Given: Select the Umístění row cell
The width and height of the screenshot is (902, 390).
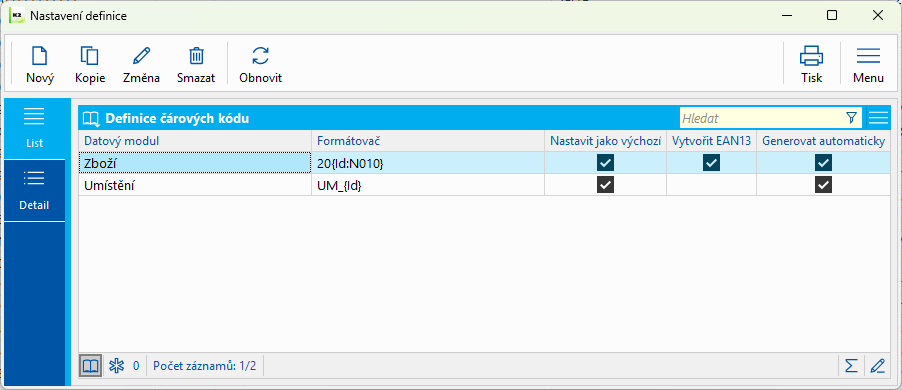Looking at the screenshot, I should (194, 185).
